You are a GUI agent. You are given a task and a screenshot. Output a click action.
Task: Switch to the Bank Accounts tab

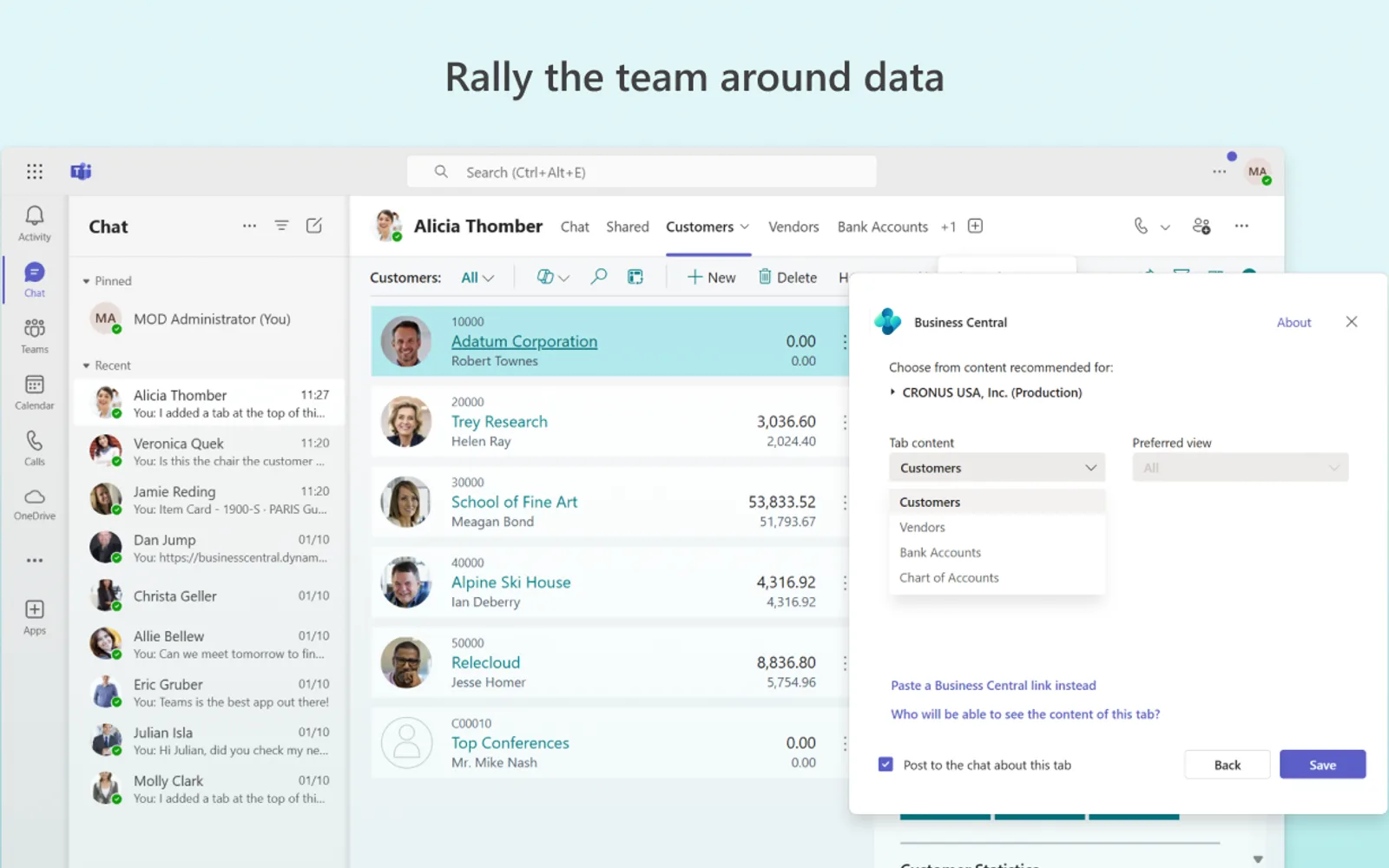pyautogui.click(x=883, y=227)
